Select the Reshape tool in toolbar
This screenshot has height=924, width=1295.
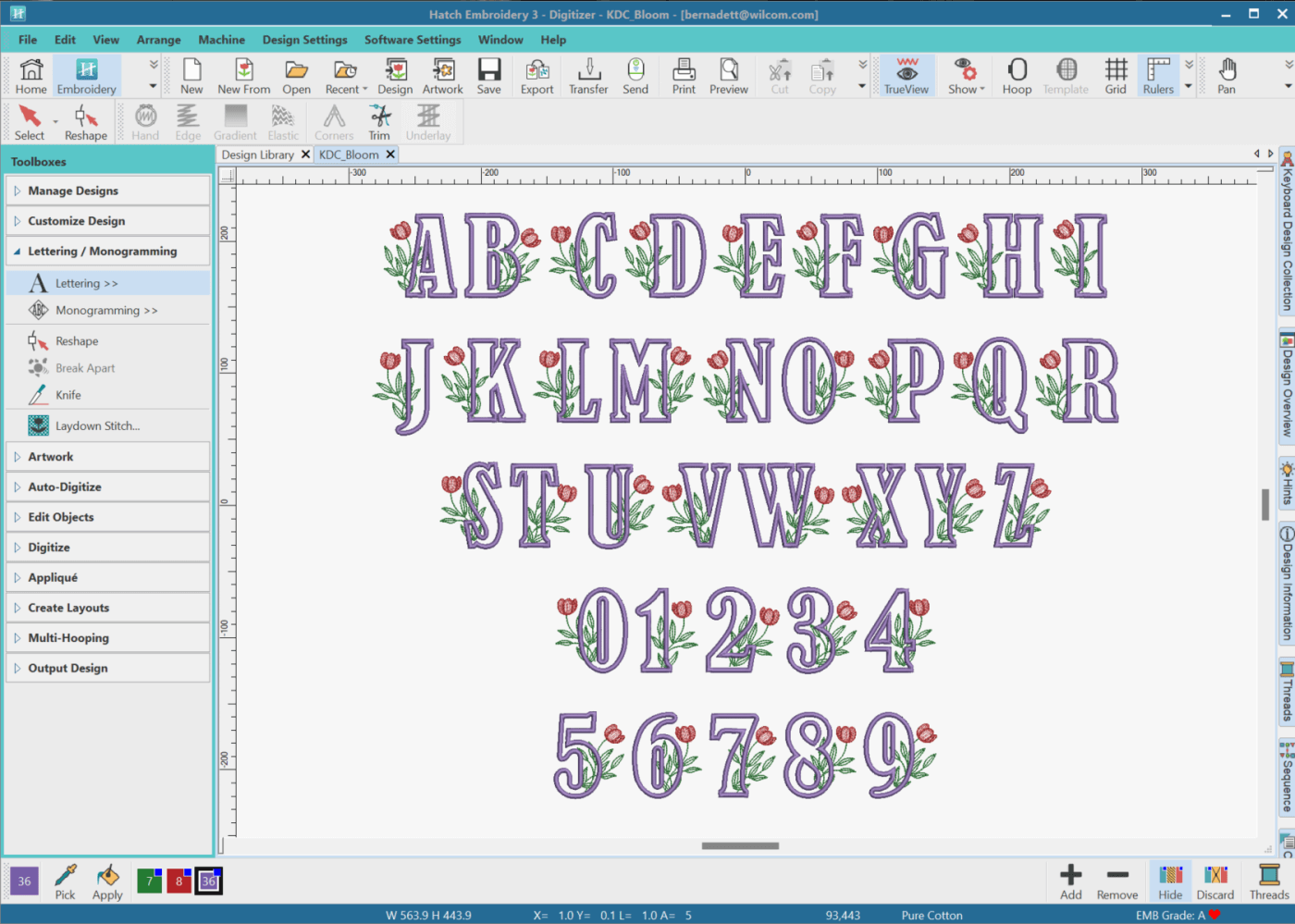coord(85,122)
